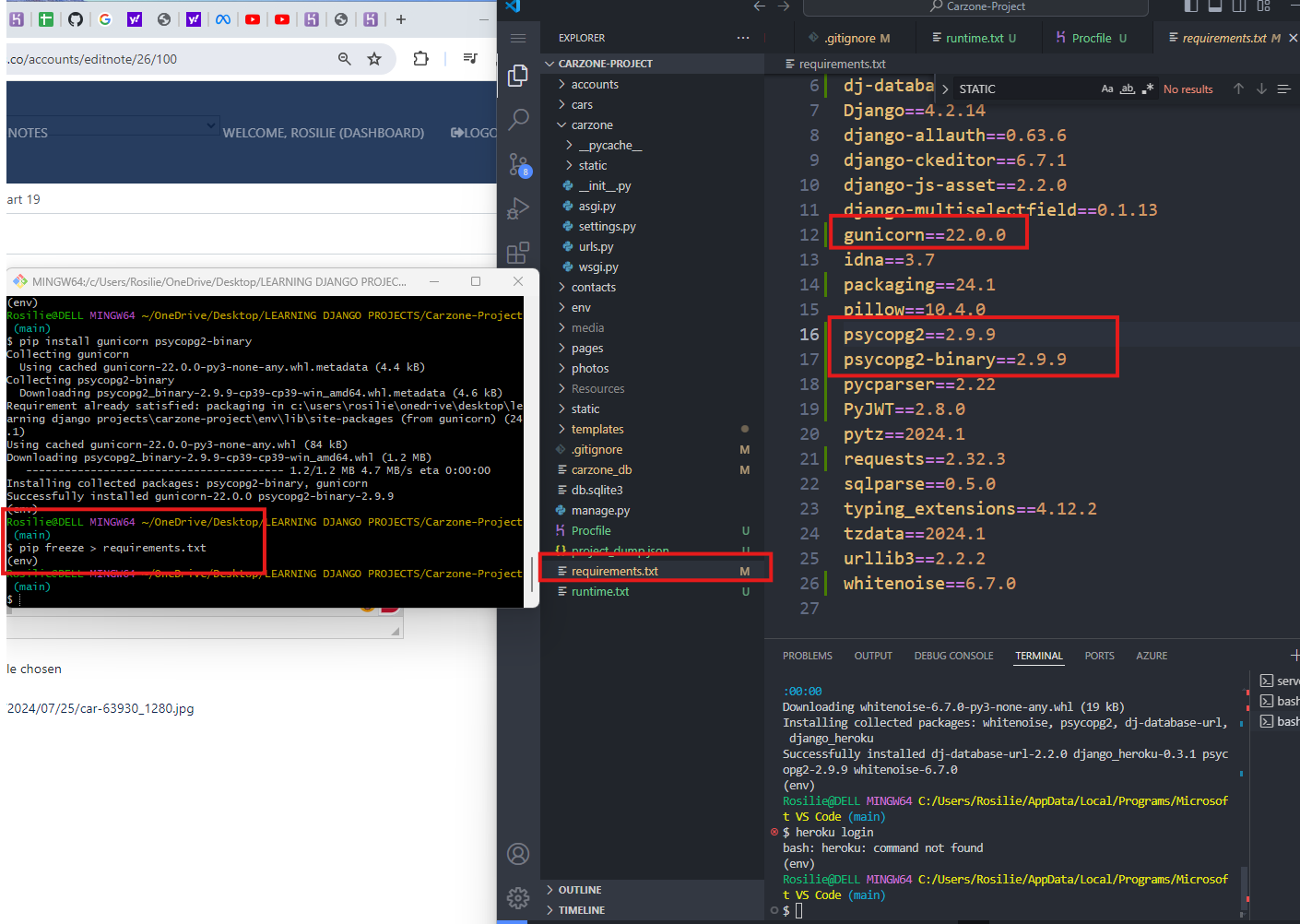This screenshot has height=924, width=1300.
Task: Toggle the primary side bar layout icon
Action: 1191,6
